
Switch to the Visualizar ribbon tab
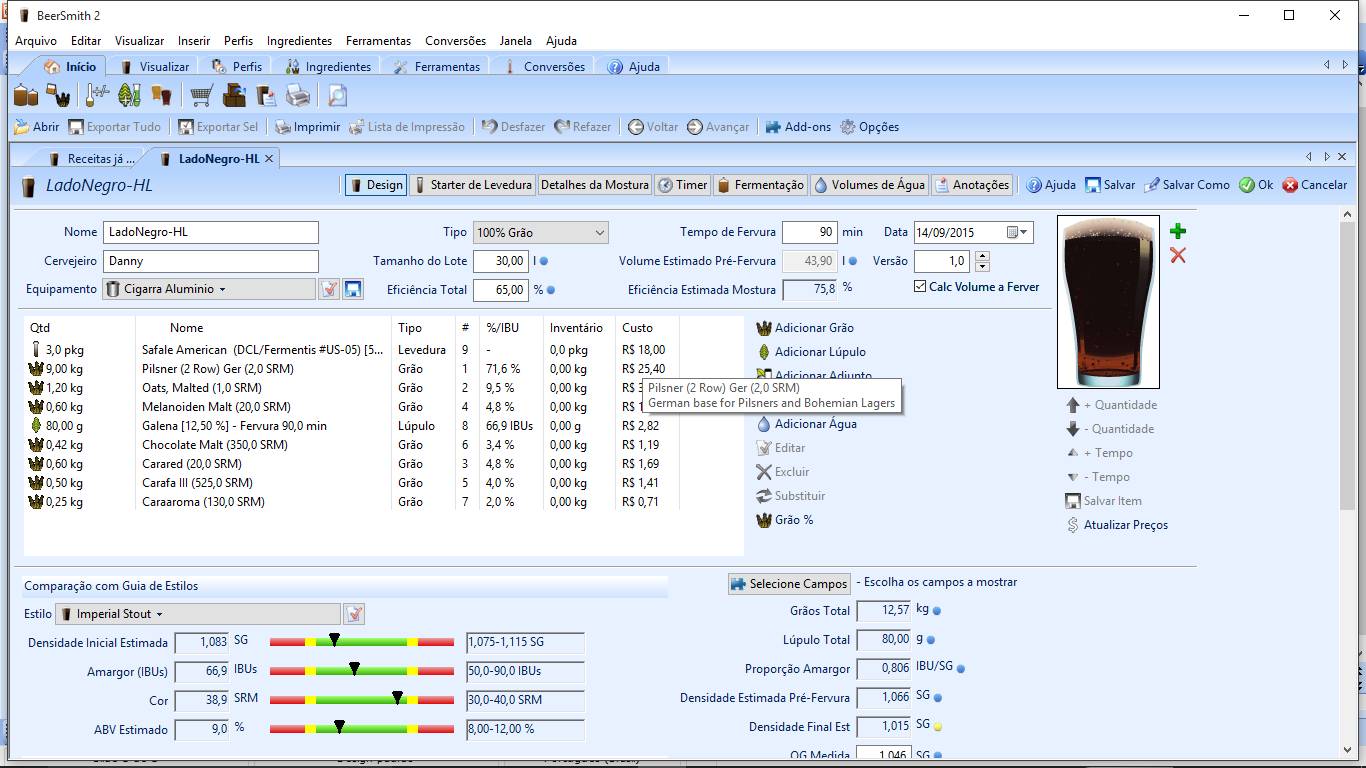tap(155, 67)
